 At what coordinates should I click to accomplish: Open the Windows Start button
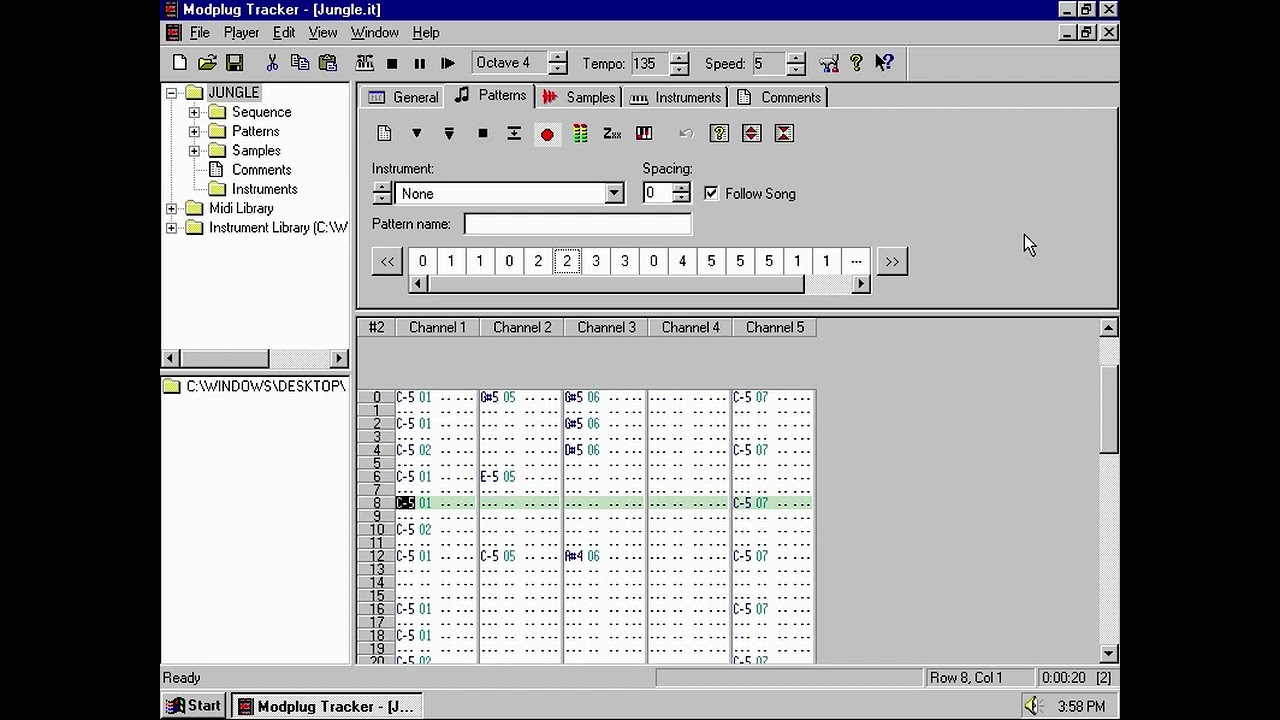tap(194, 706)
